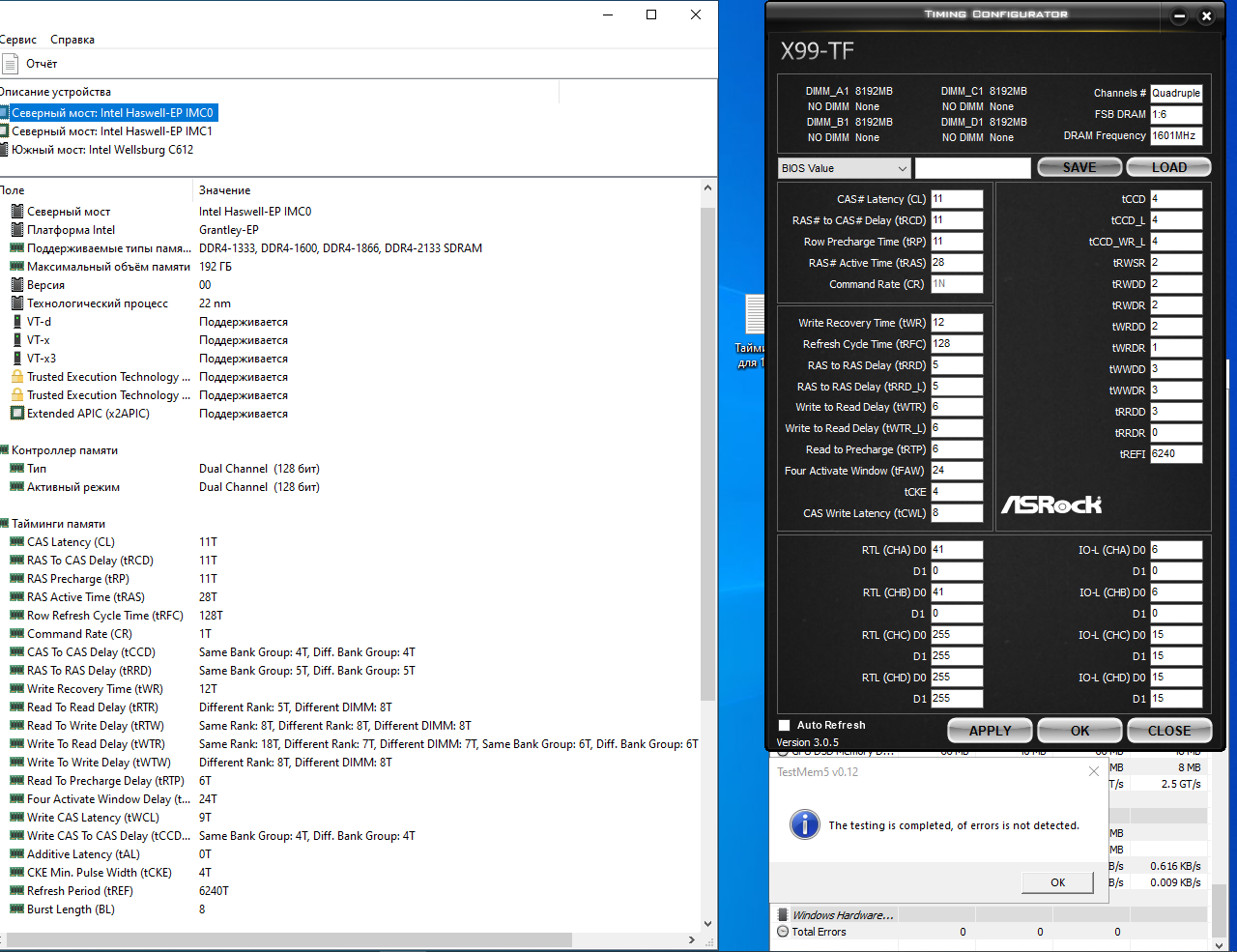1237x952 pixels.
Task: Click the Channels # field showing Quadruple
Action: tap(1176, 94)
